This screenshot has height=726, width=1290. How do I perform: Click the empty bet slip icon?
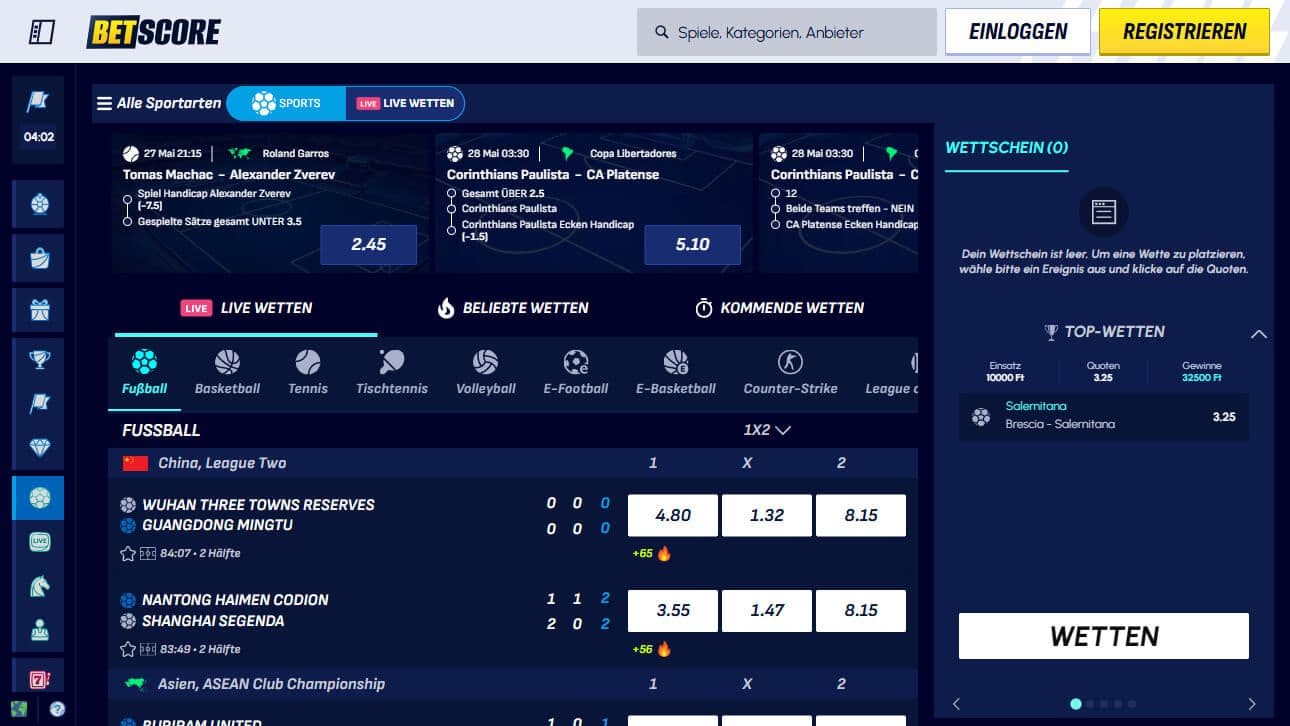coord(1104,211)
